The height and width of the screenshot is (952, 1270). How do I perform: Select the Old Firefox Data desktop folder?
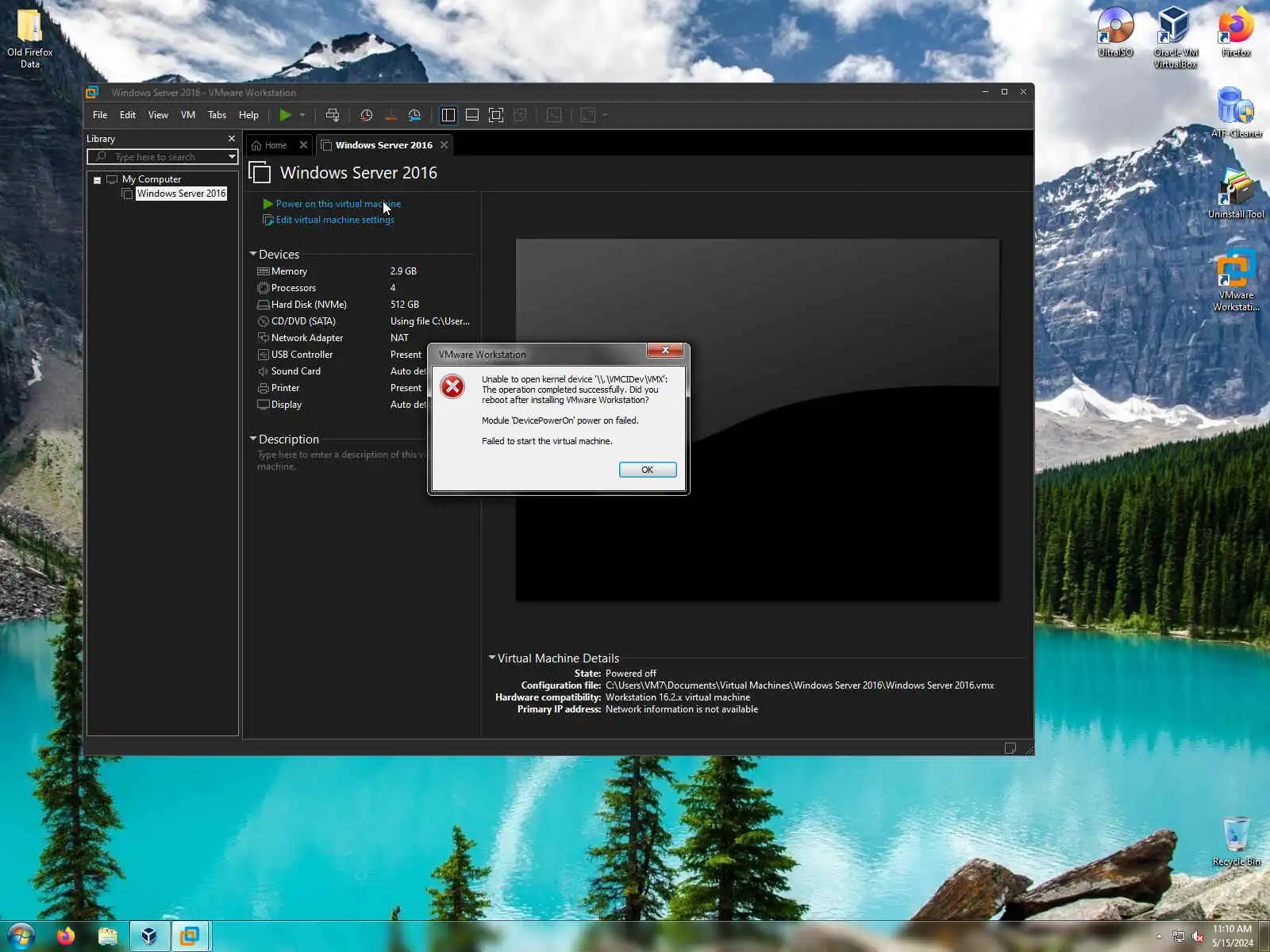point(30,37)
